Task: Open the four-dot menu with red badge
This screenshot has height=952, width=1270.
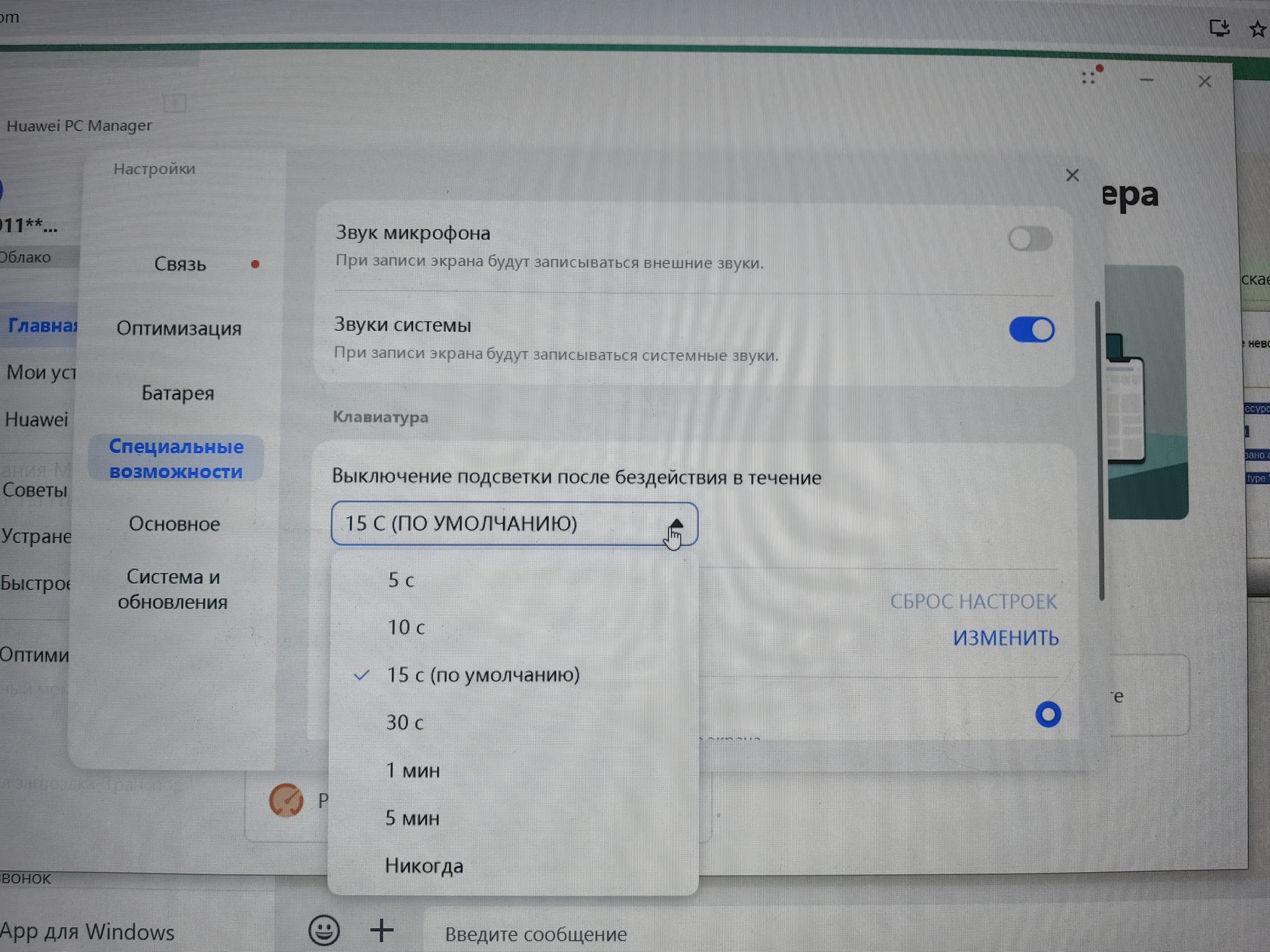Action: [1089, 77]
